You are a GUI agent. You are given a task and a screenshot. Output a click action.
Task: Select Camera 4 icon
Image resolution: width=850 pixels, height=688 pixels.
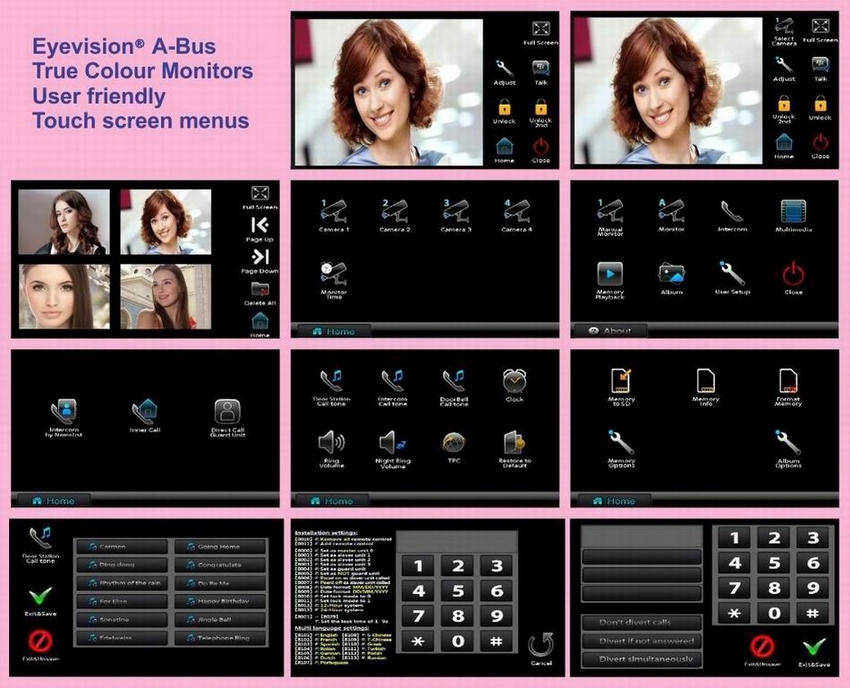tap(517, 211)
